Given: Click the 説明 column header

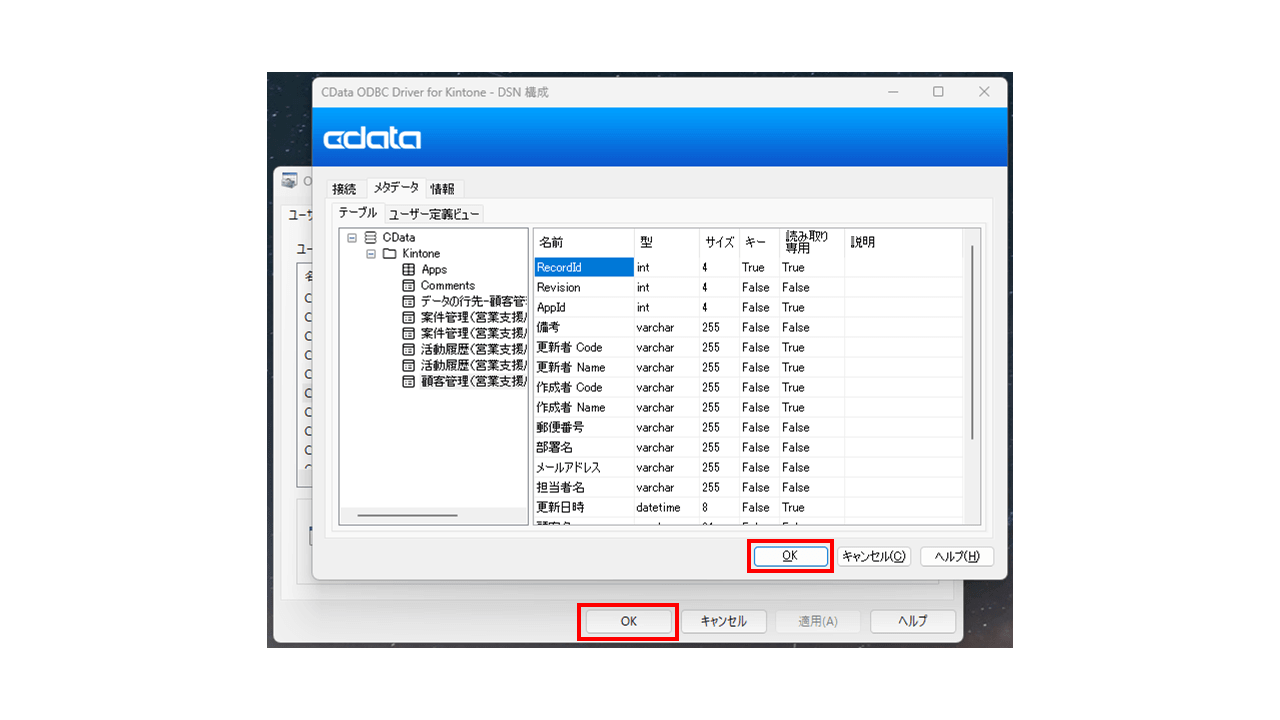Looking at the screenshot, I should (903, 242).
